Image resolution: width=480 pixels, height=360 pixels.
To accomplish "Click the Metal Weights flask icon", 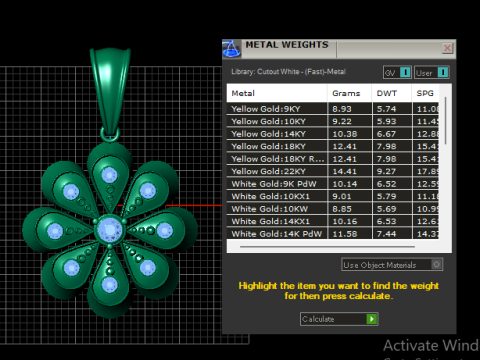I will pyautogui.click(x=231, y=49).
